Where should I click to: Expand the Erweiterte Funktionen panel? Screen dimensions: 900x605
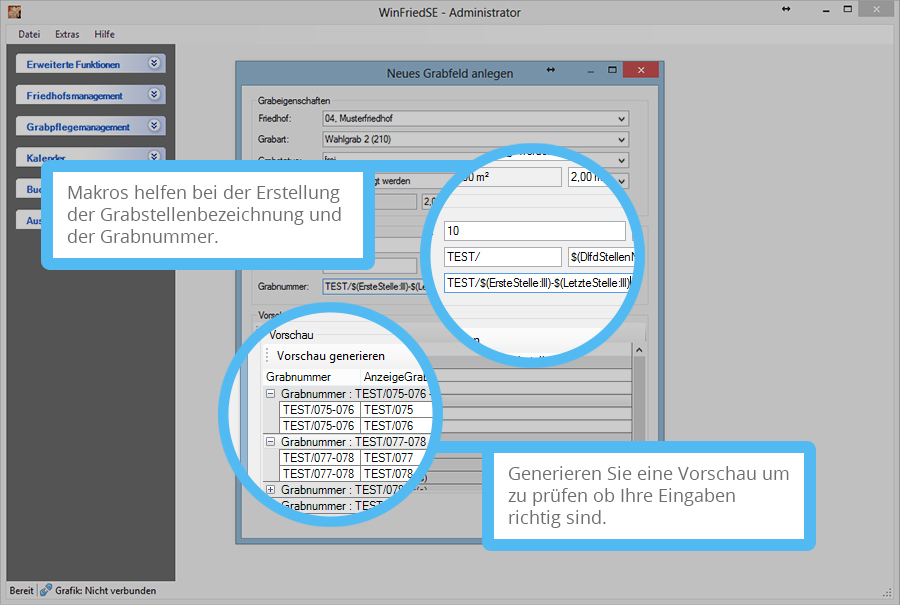[153, 63]
